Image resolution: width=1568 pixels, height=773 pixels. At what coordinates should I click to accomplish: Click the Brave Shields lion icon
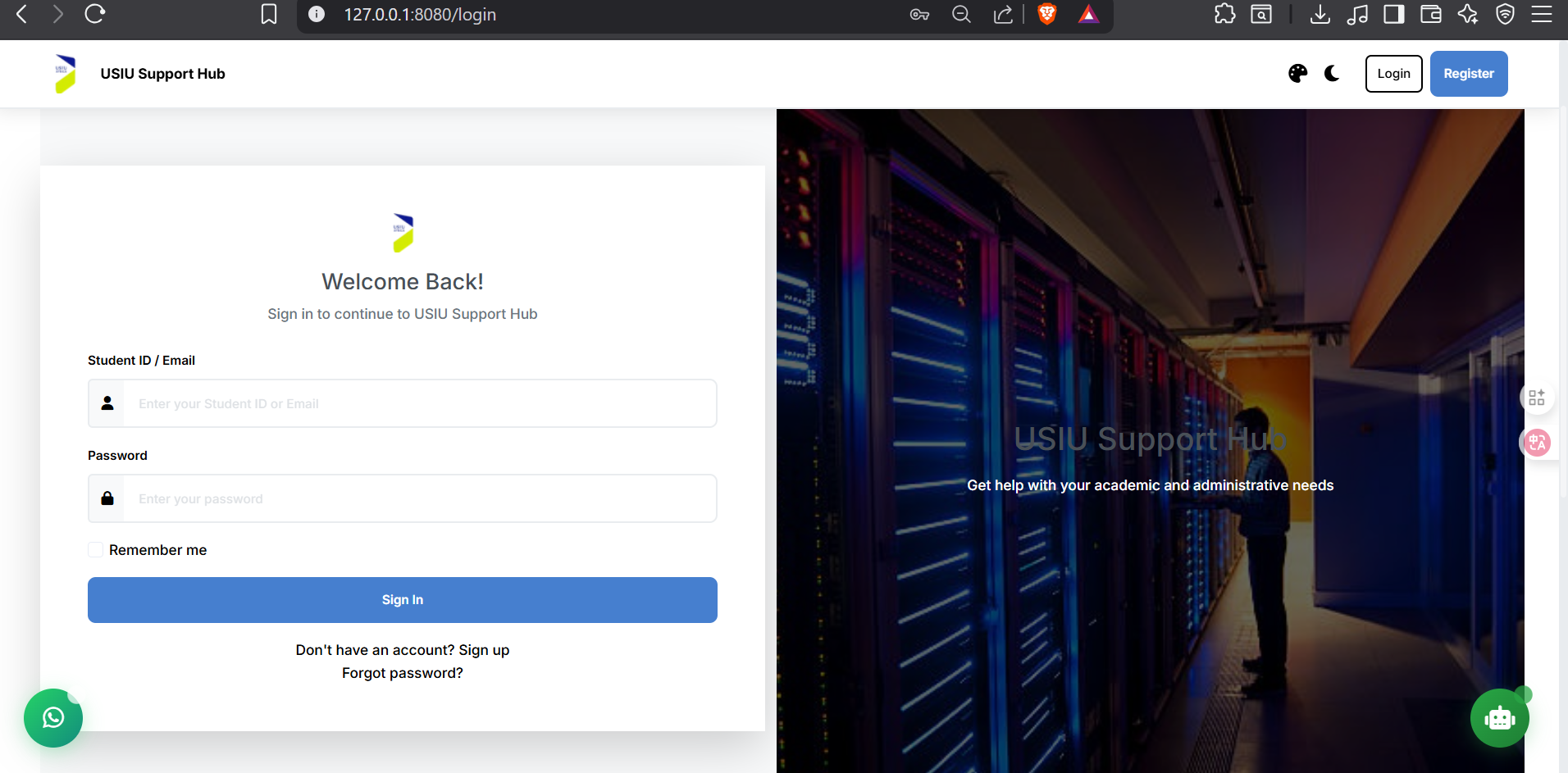click(1046, 14)
